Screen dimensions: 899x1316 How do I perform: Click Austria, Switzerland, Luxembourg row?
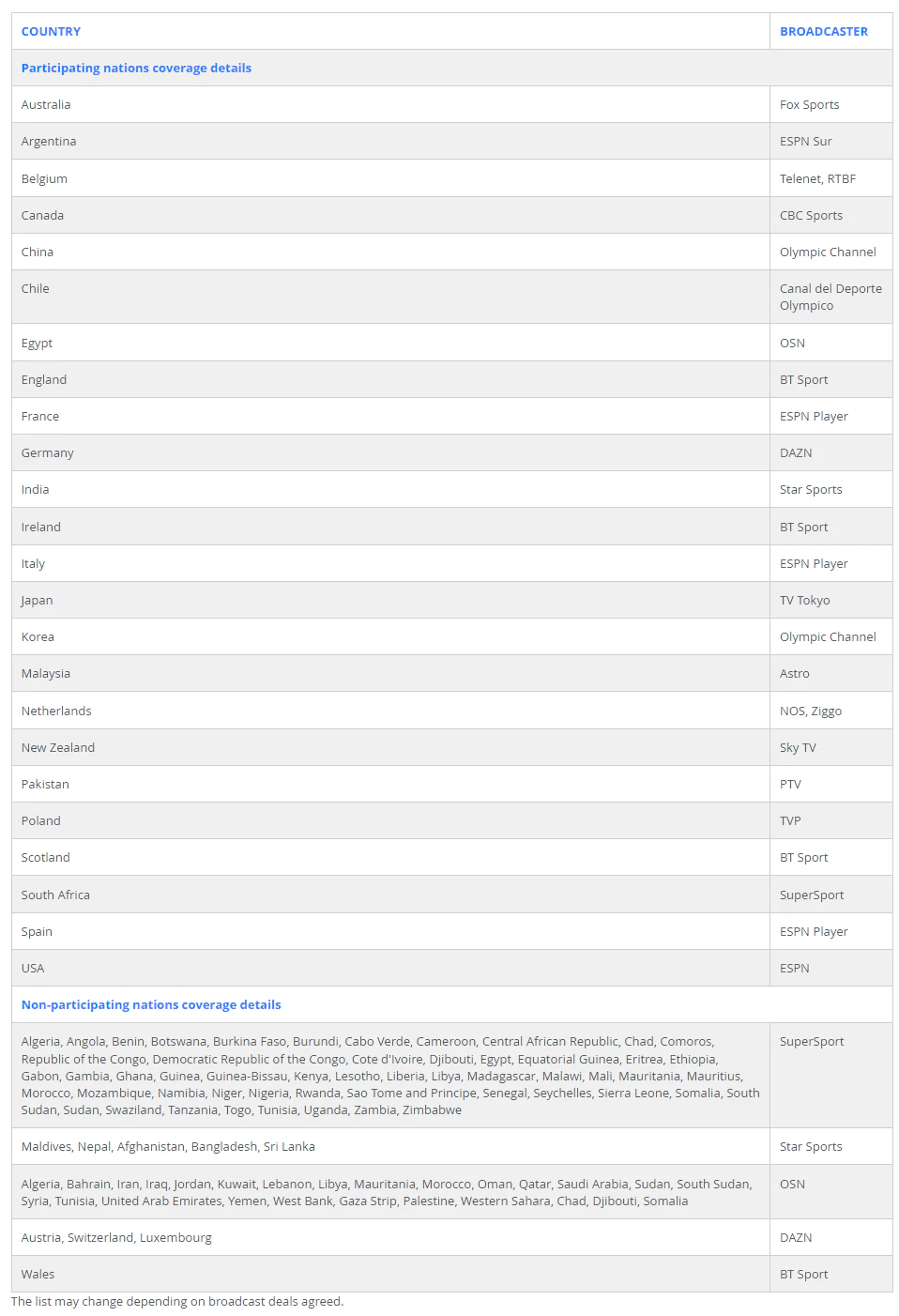(116, 1237)
